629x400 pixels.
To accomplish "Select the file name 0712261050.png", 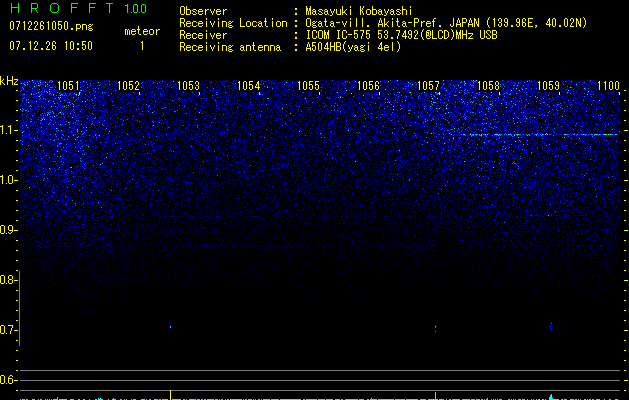I will (51, 26).
